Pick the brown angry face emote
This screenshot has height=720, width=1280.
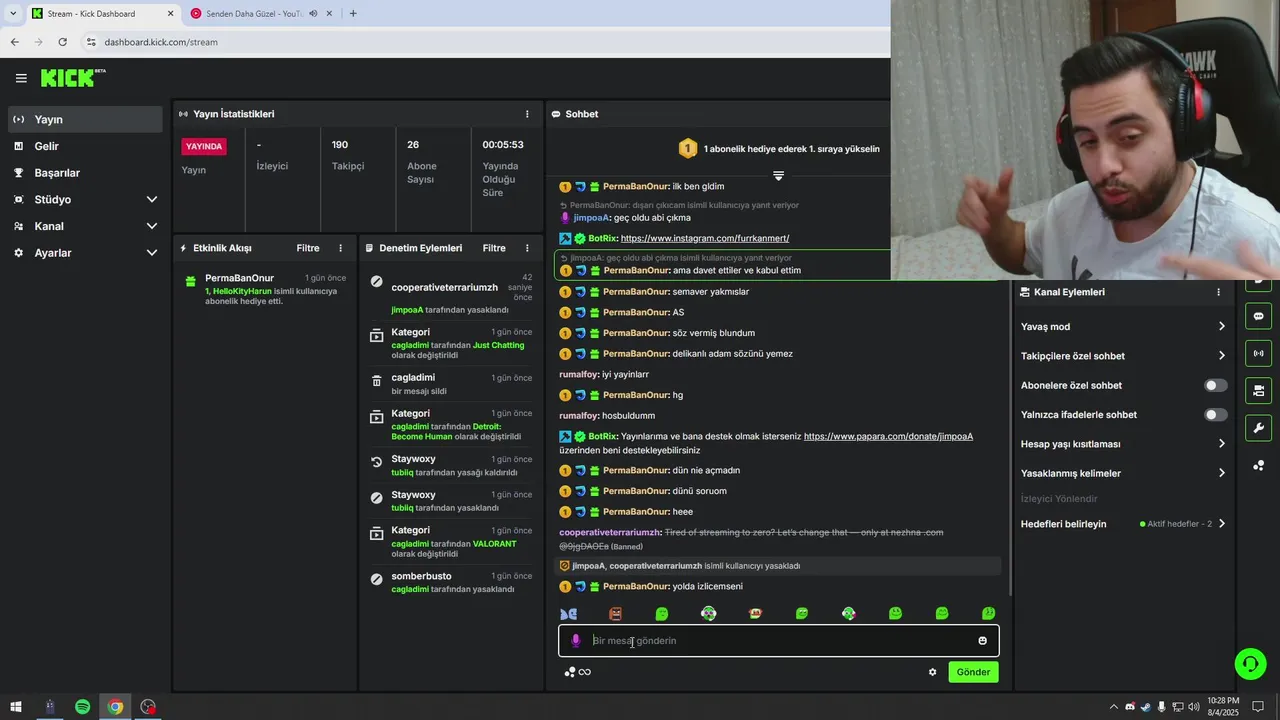pos(615,614)
